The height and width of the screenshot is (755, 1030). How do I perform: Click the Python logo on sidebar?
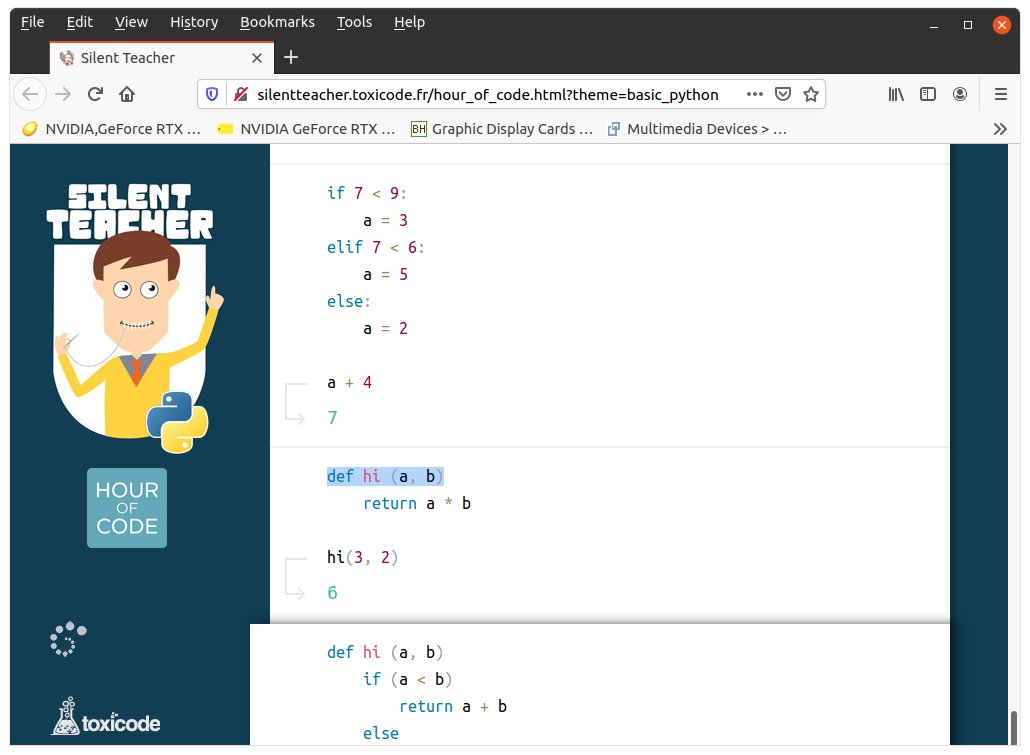tap(177, 422)
